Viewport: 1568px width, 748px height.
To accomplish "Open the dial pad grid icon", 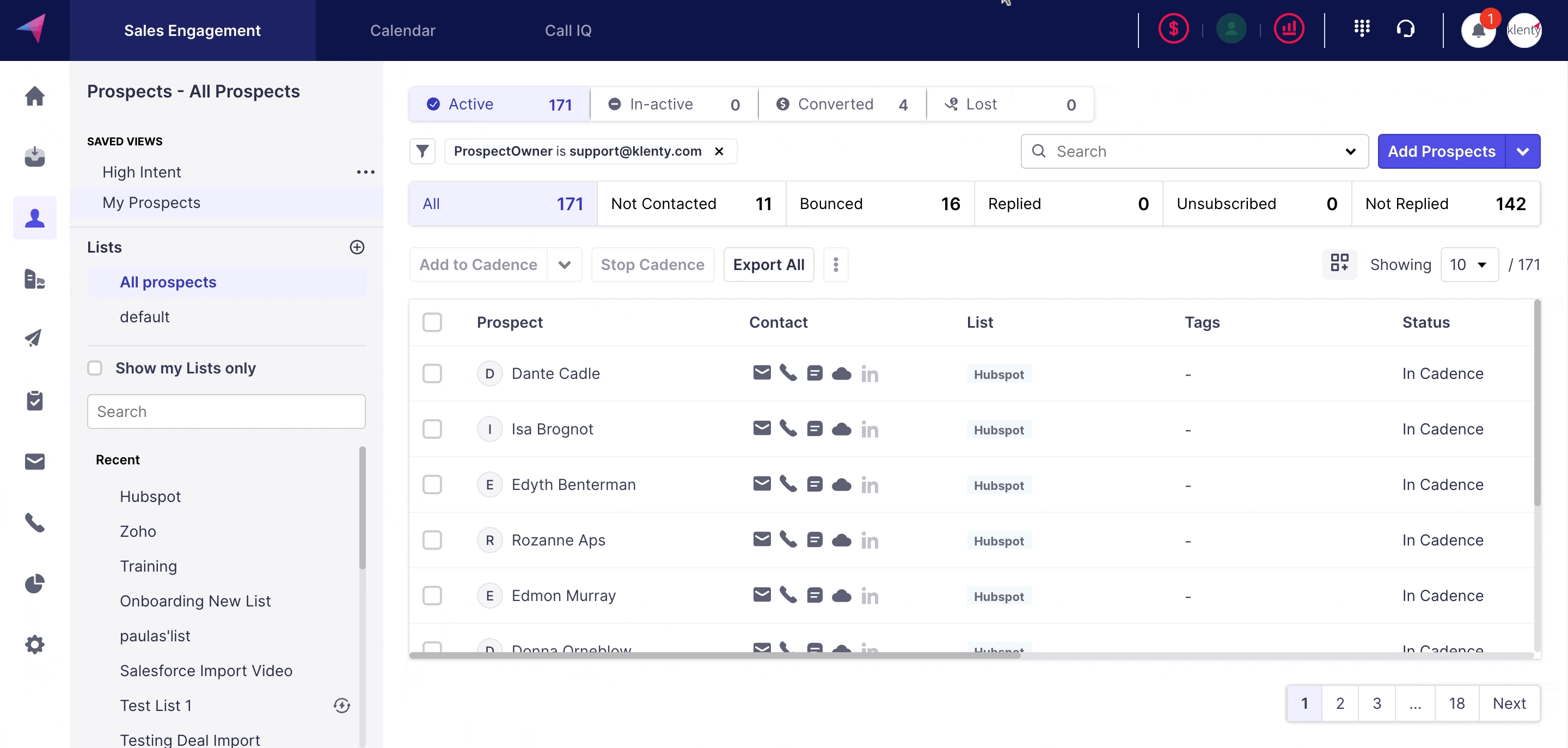I will (1362, 29).
